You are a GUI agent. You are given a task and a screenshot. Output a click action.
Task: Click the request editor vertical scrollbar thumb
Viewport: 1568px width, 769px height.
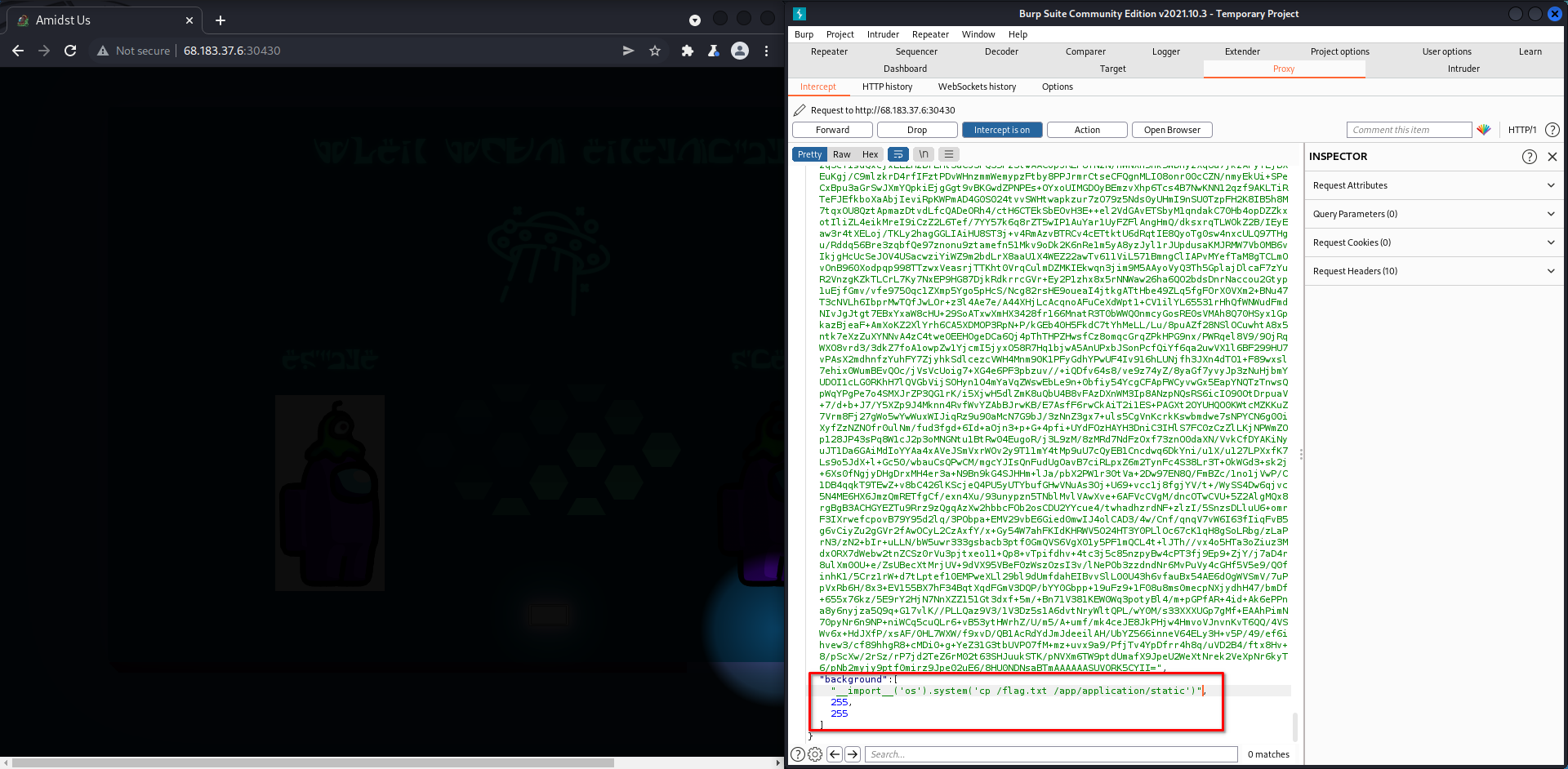1295,726
